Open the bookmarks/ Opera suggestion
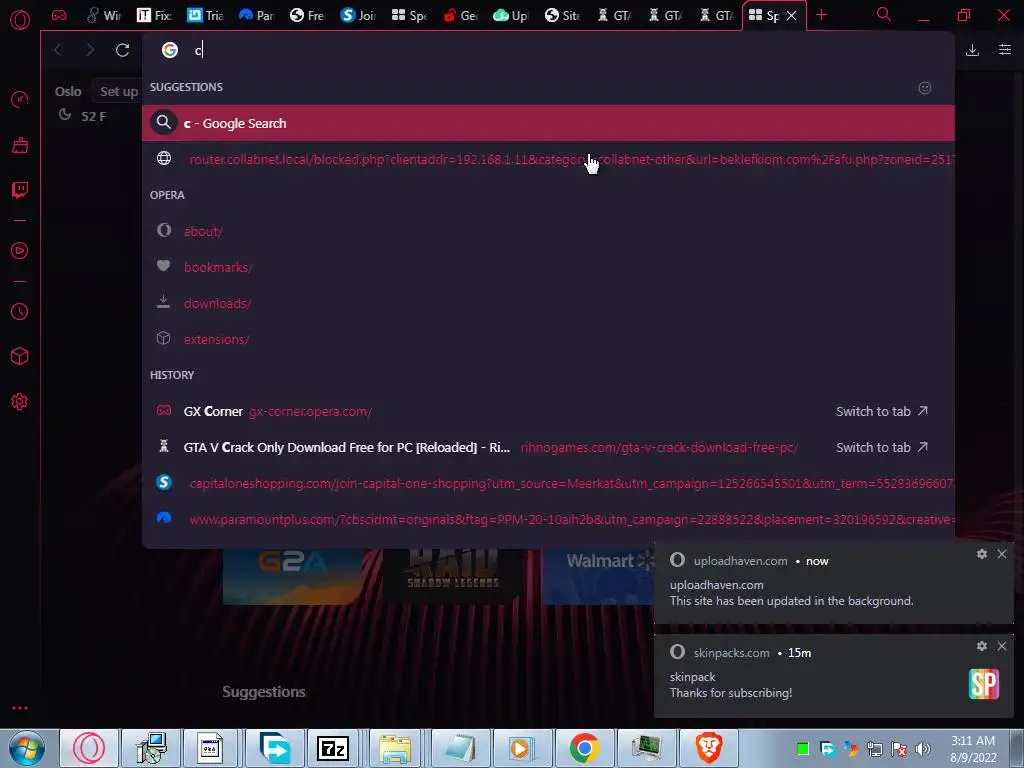The width and height of the screenshot is (1024, 768). [x=548, y=267]
